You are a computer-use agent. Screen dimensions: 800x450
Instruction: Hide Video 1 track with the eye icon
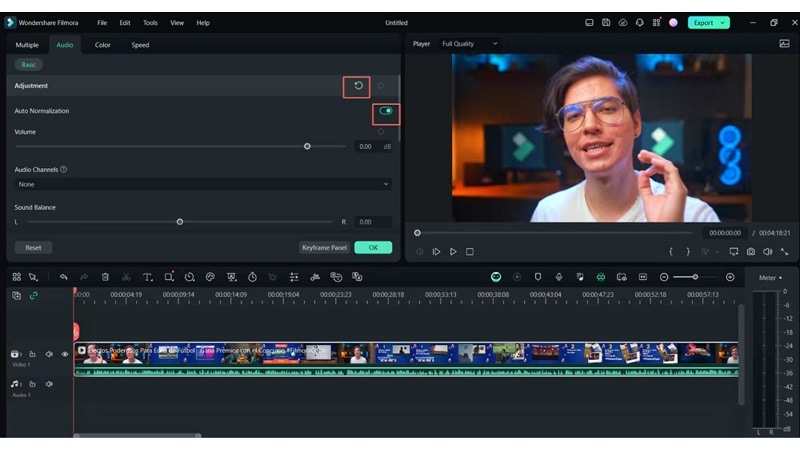click(x=65, y=354)
